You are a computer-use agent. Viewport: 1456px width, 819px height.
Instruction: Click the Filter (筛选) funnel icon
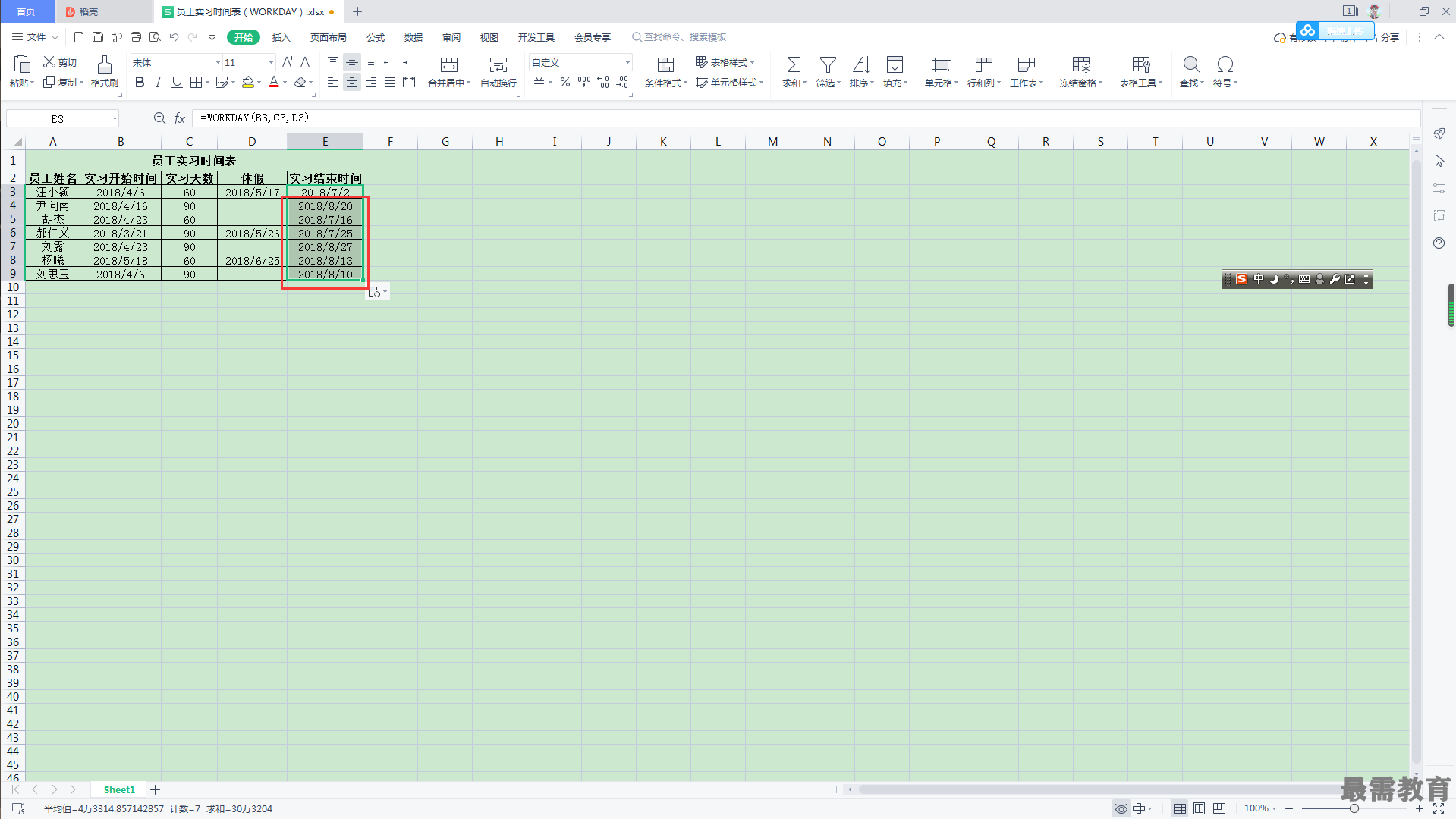[x=828, y=64]
